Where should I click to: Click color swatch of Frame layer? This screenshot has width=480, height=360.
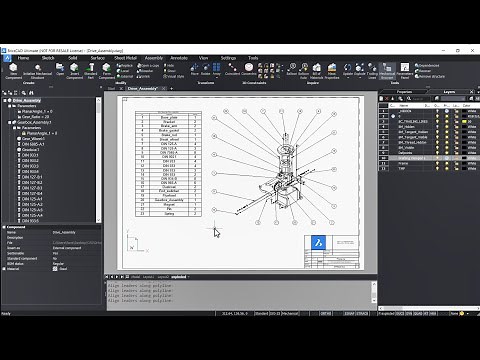465,163
